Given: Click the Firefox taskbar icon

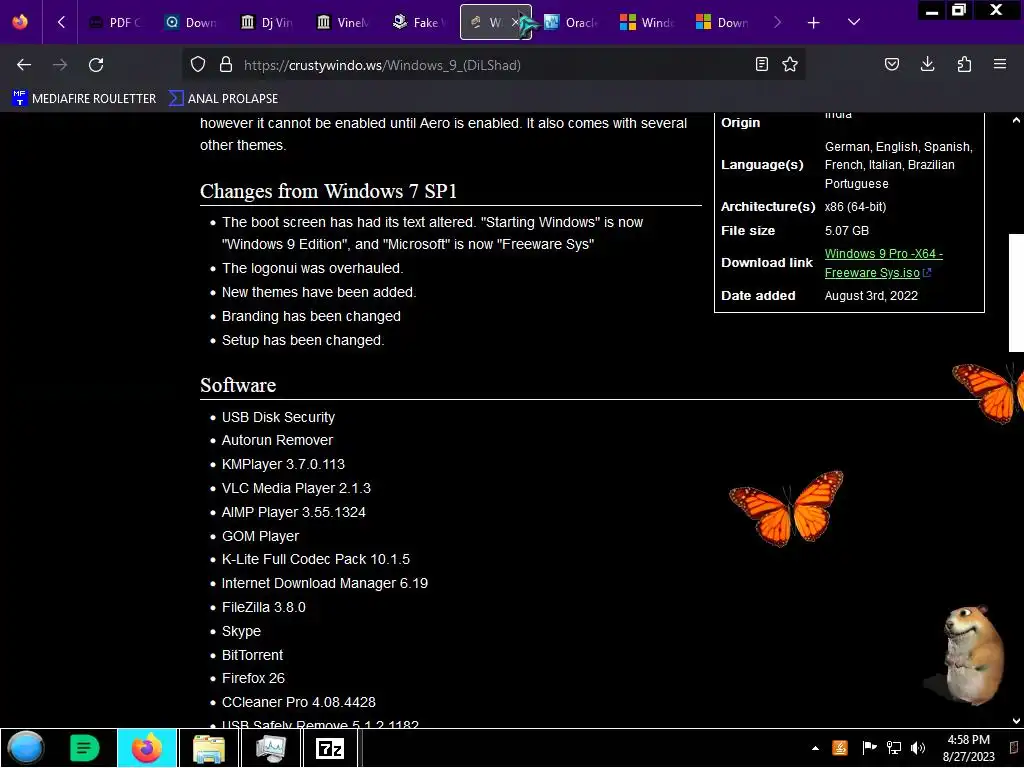Looking at the screenshot, I should pyautogui.click(x=147, y=748).
